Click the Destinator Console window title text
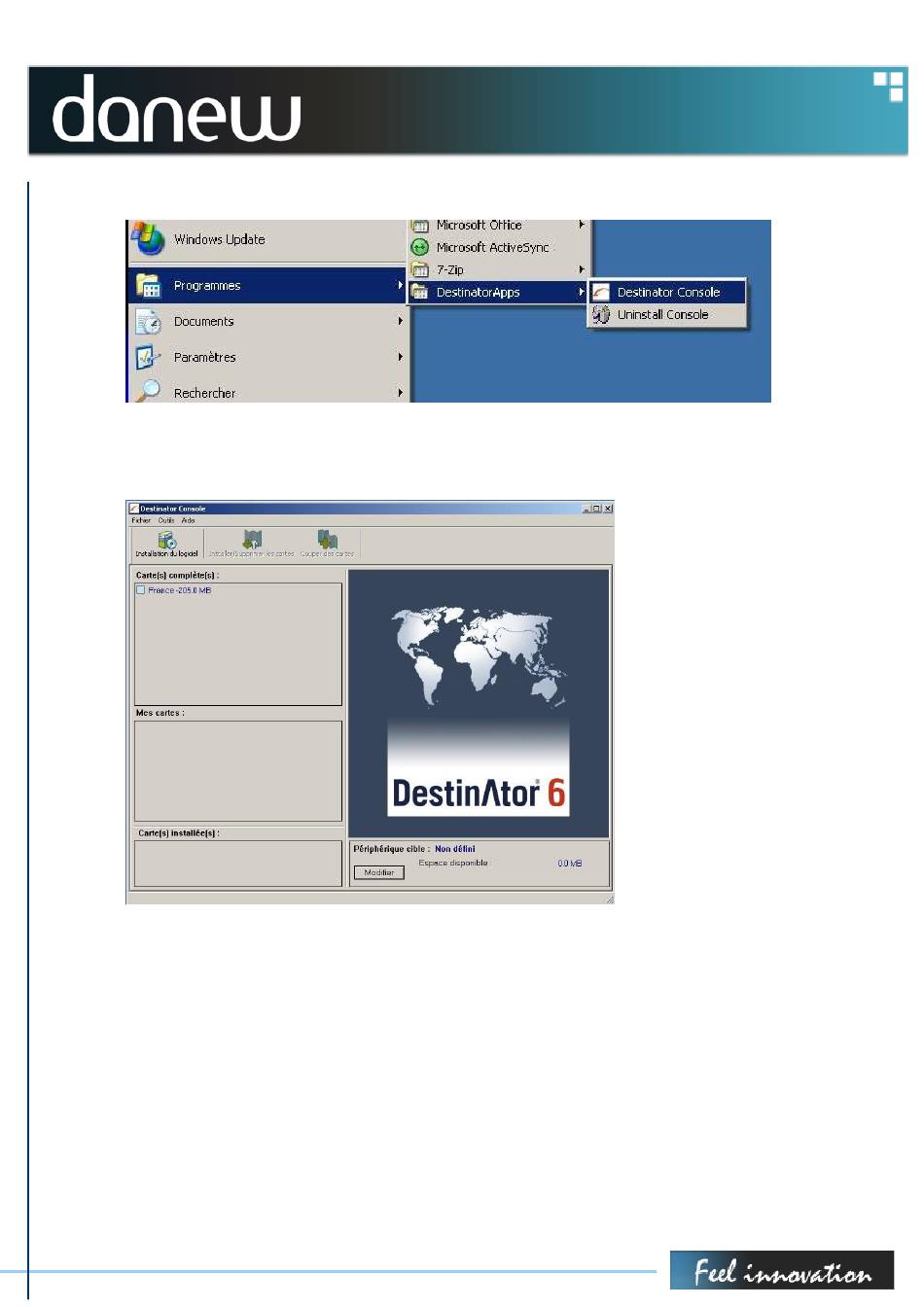Screen dimensions: 924x1307 (173, 509)
